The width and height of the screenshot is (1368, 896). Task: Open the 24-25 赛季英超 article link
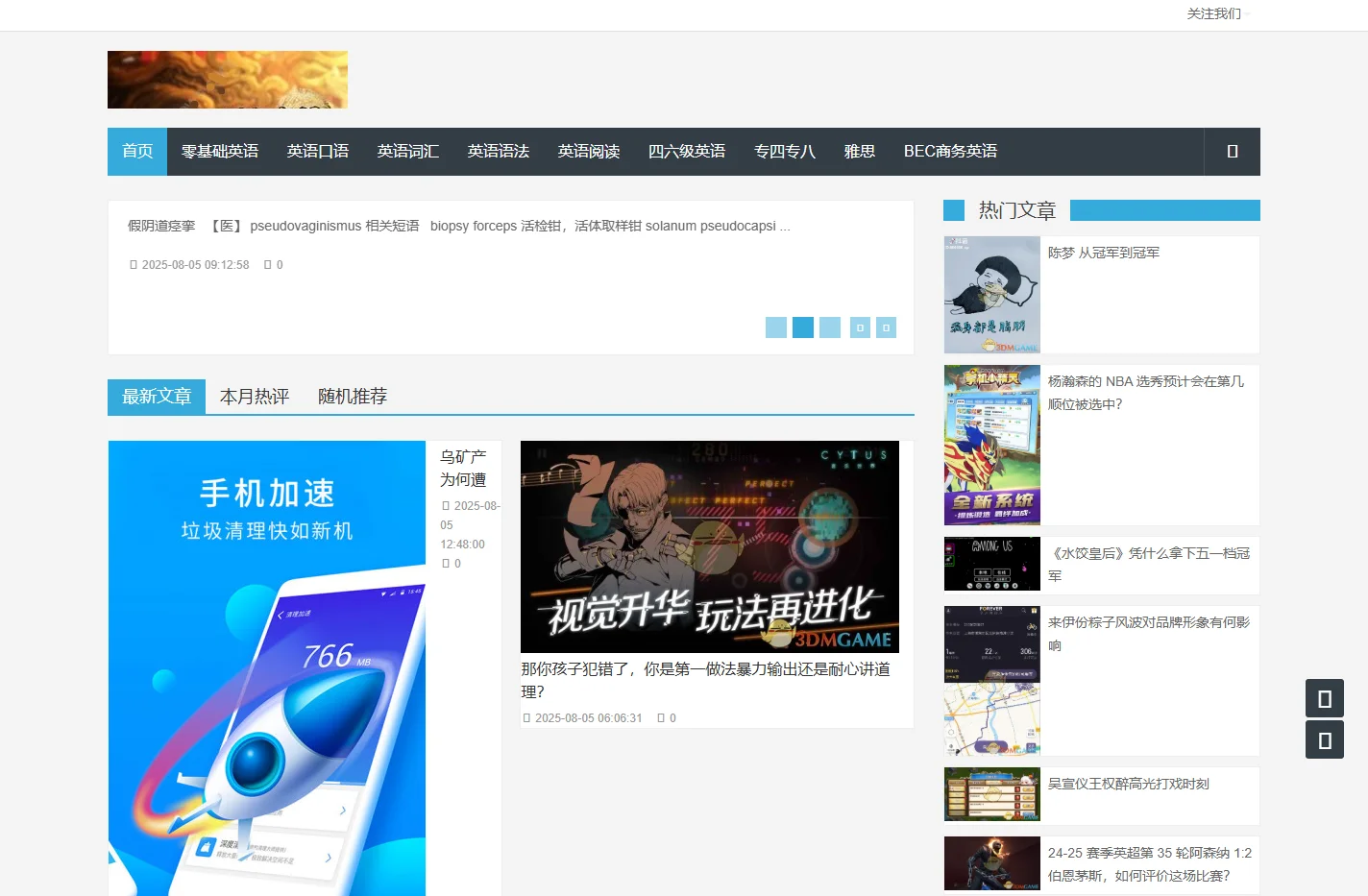point(1150,864)
